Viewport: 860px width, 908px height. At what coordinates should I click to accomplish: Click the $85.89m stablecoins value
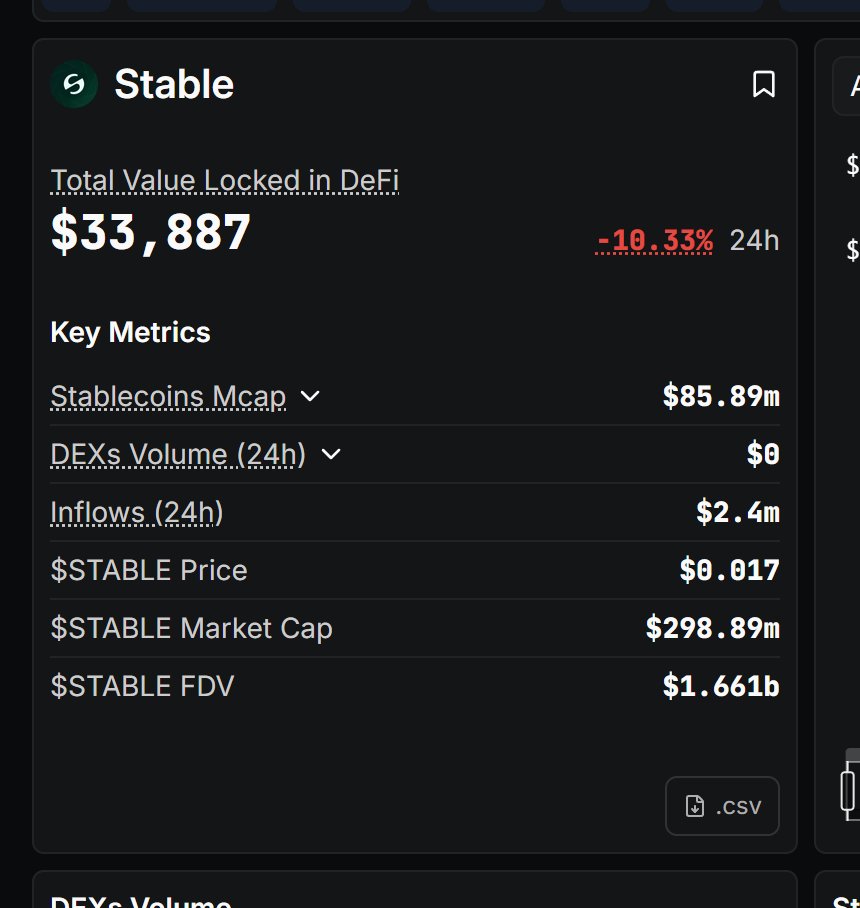click(x=720, y=397)
